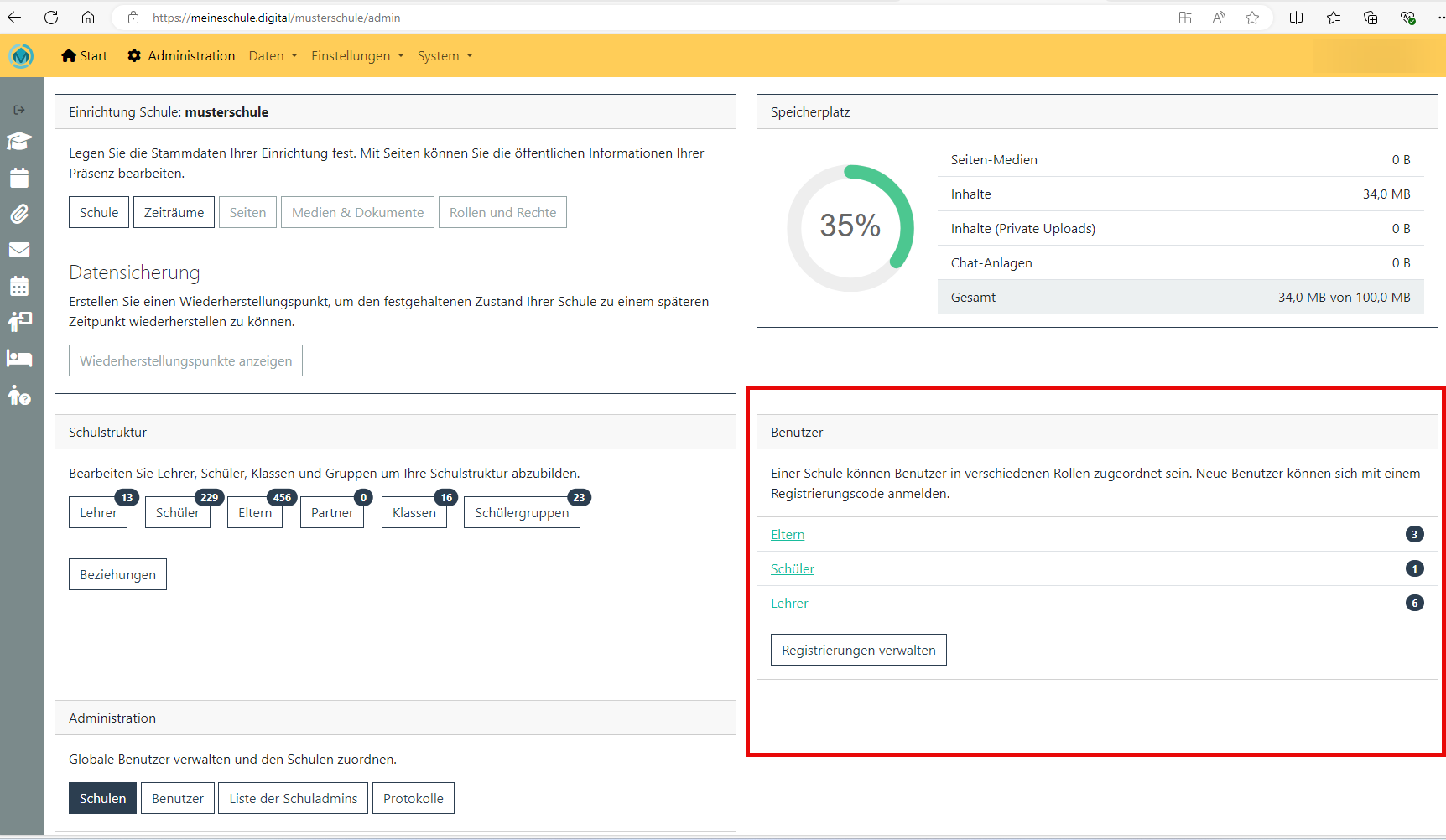Click Wiederherstellungspunkte anzeigen button
The width and height of the screenshot is (1446, 840).
[x=185, y=360]
